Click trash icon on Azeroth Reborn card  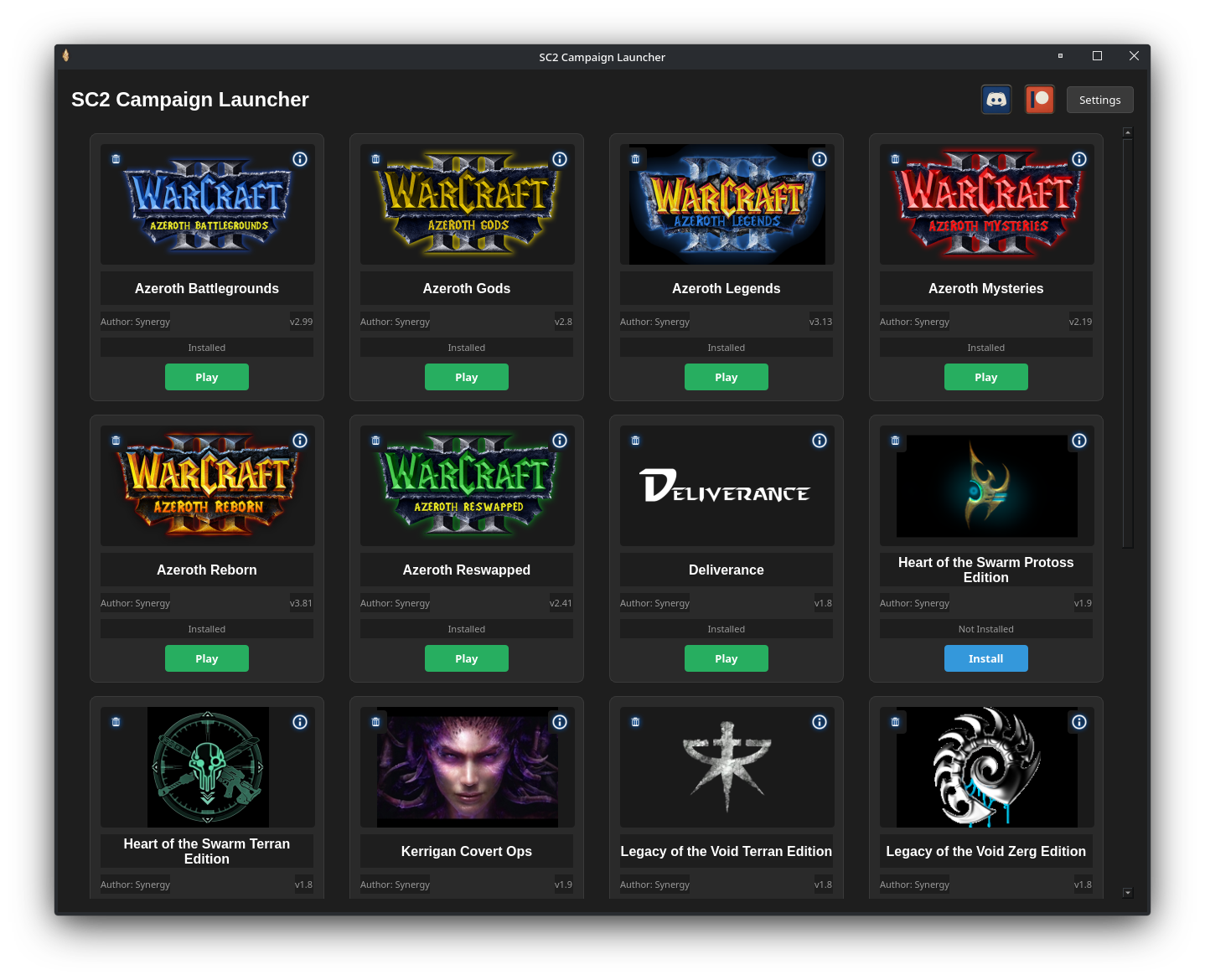coord(116,441)
